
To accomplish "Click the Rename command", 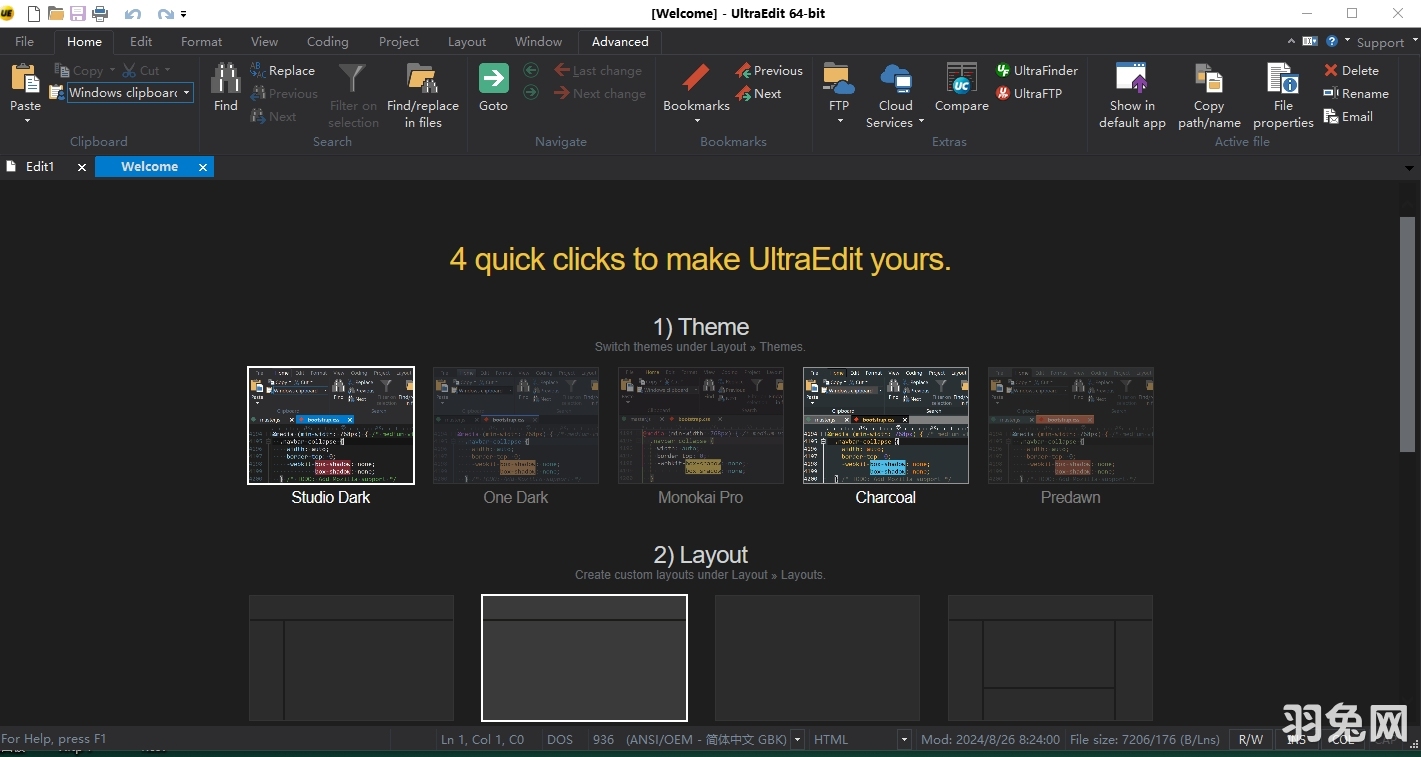I will pyautogui.click(x=1362, y=93).
